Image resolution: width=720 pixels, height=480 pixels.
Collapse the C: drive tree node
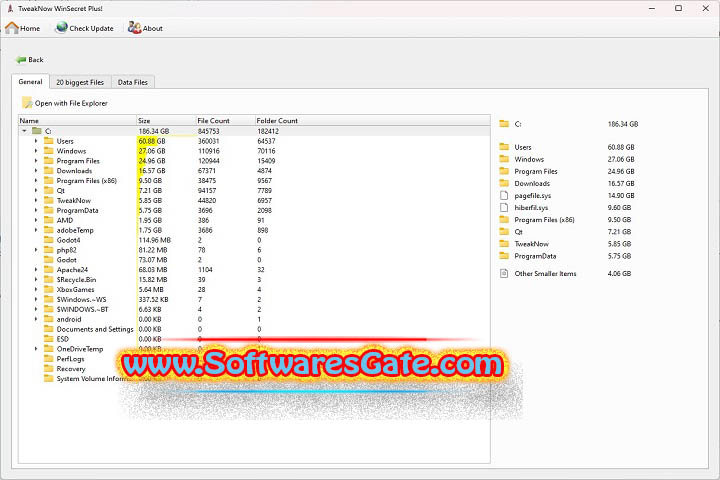click(x=24, y=131)
